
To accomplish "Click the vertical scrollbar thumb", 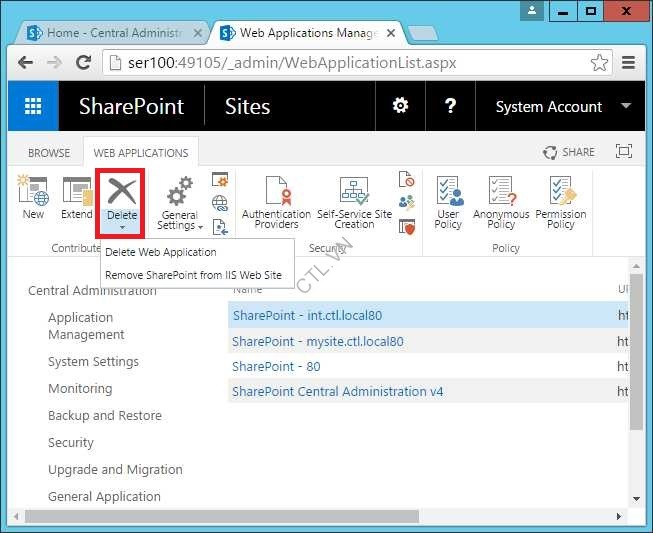I will [636, 352].
